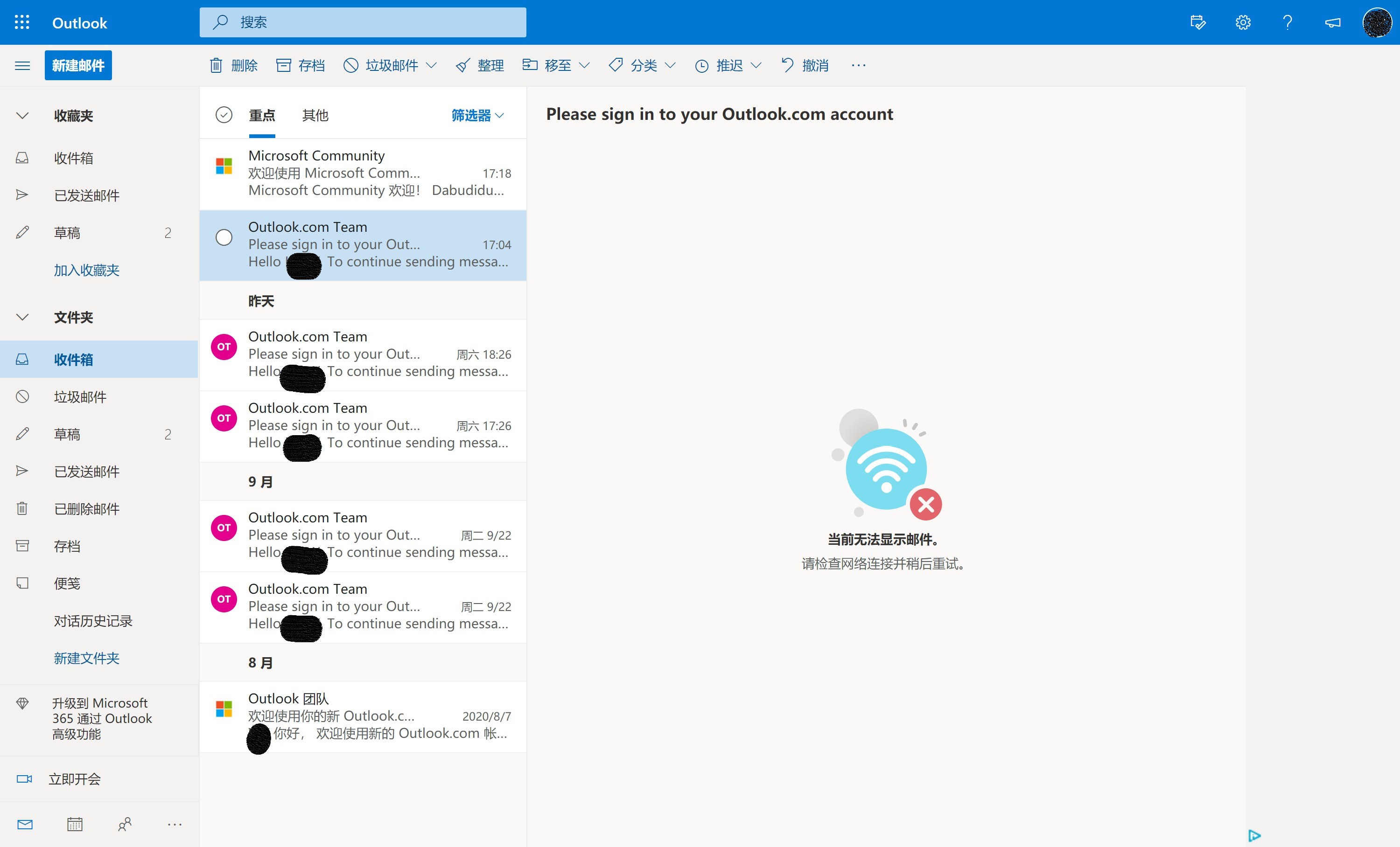
Task: Open the app launcher grid icon
Action: 22,23
